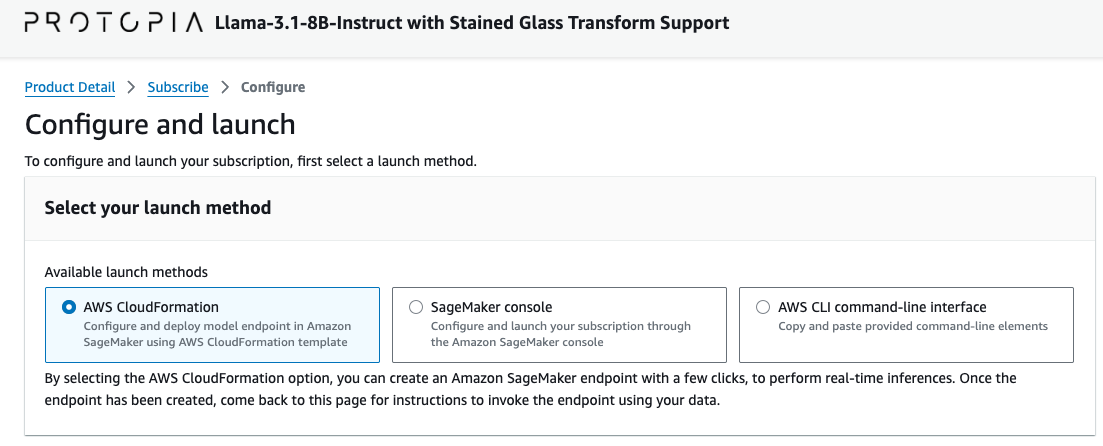Click the CloudFormation explanation paragraph below options

pos(530,390)
